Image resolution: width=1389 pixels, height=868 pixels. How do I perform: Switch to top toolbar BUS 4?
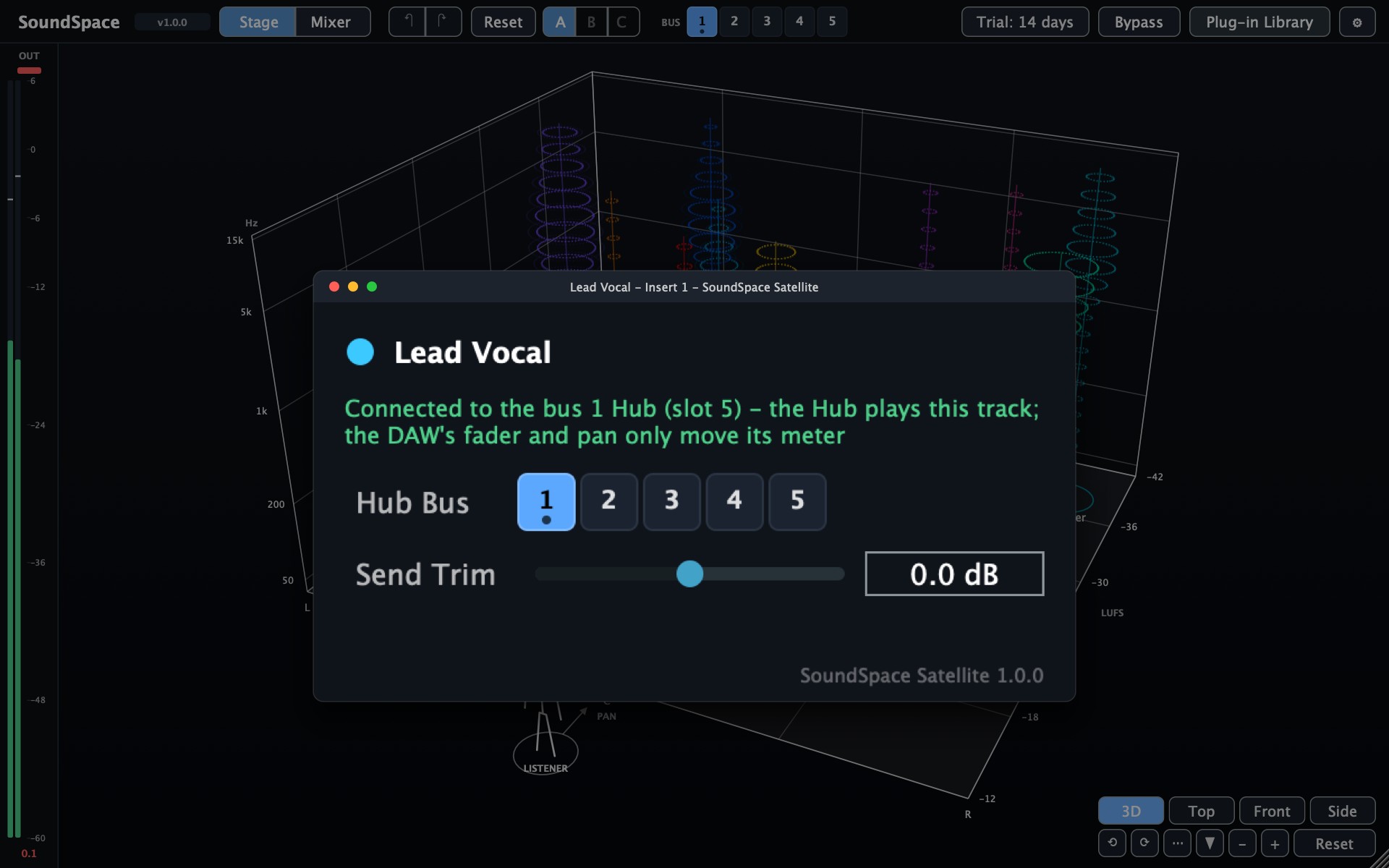pos(799,22)
